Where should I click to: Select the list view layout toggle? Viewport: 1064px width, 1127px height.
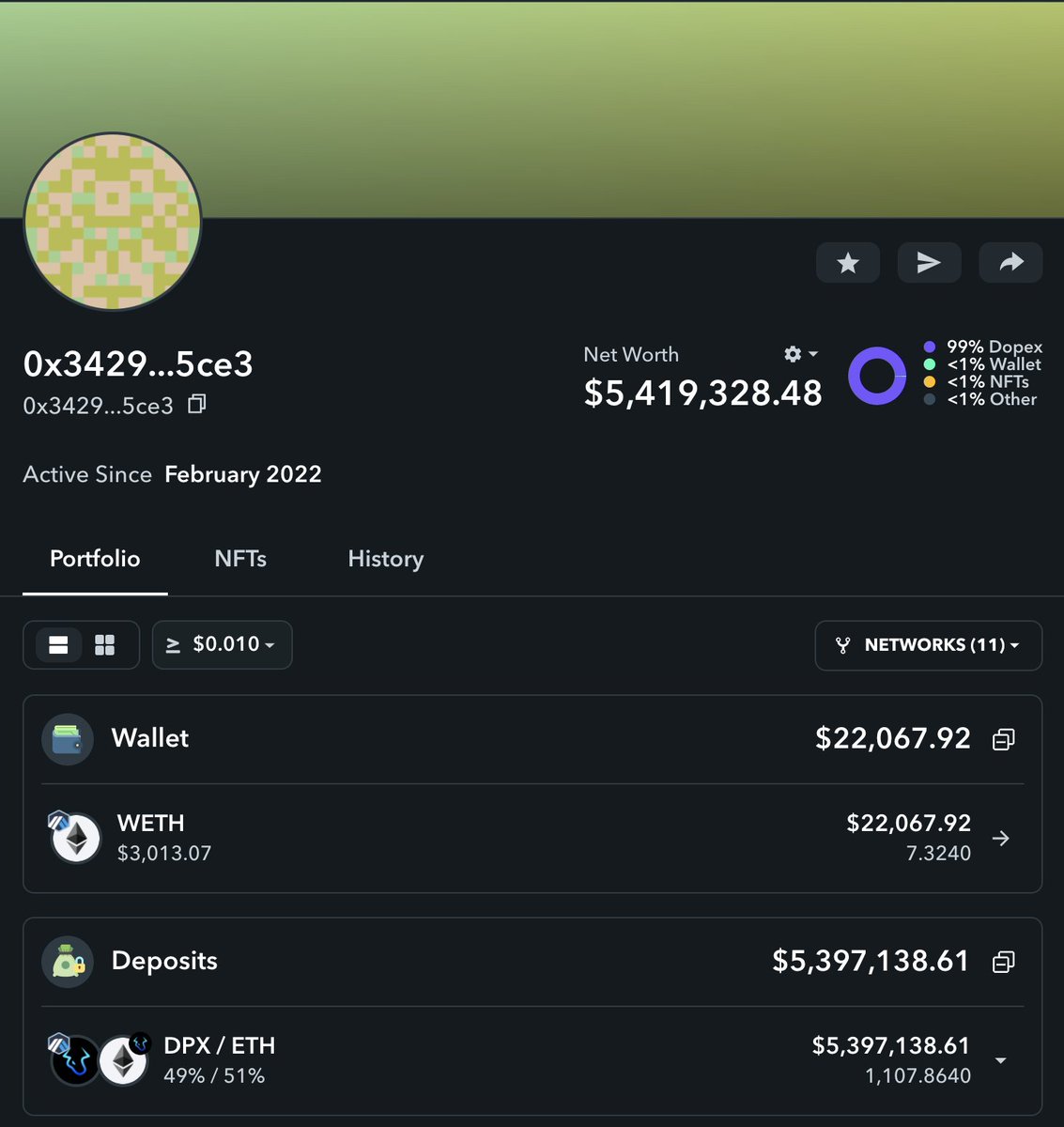point(58,645)
